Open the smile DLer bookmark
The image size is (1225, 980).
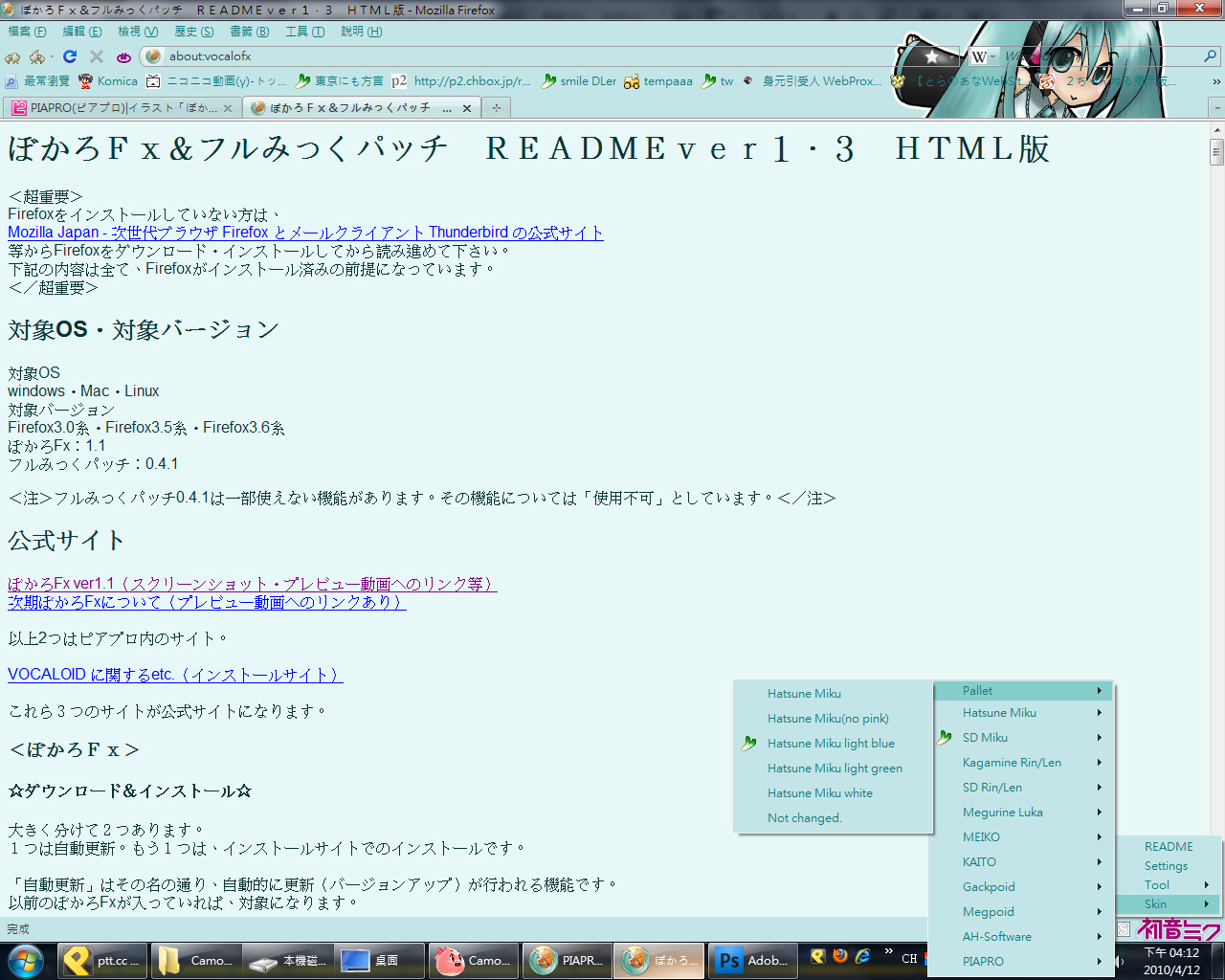(579, 81)
